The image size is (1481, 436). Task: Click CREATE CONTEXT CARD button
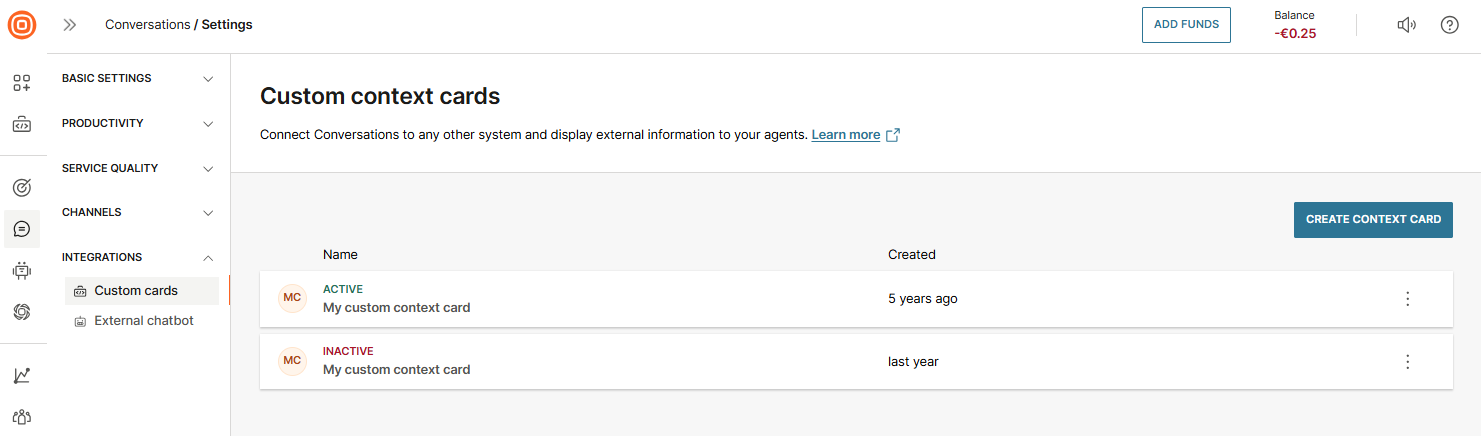click(x=1372, y=220)
